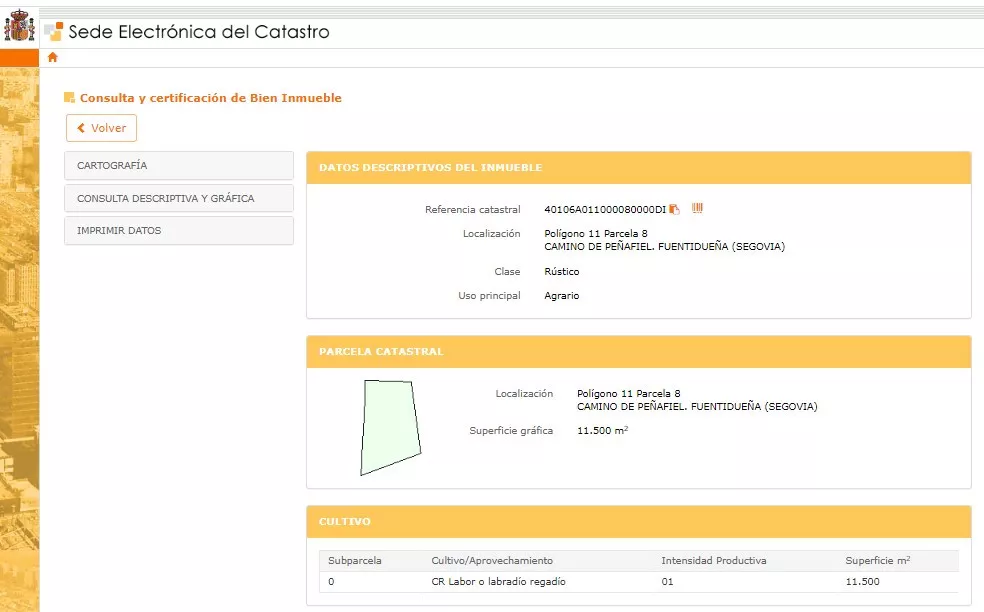Open the Cartografía menu item

click(178, 166)
